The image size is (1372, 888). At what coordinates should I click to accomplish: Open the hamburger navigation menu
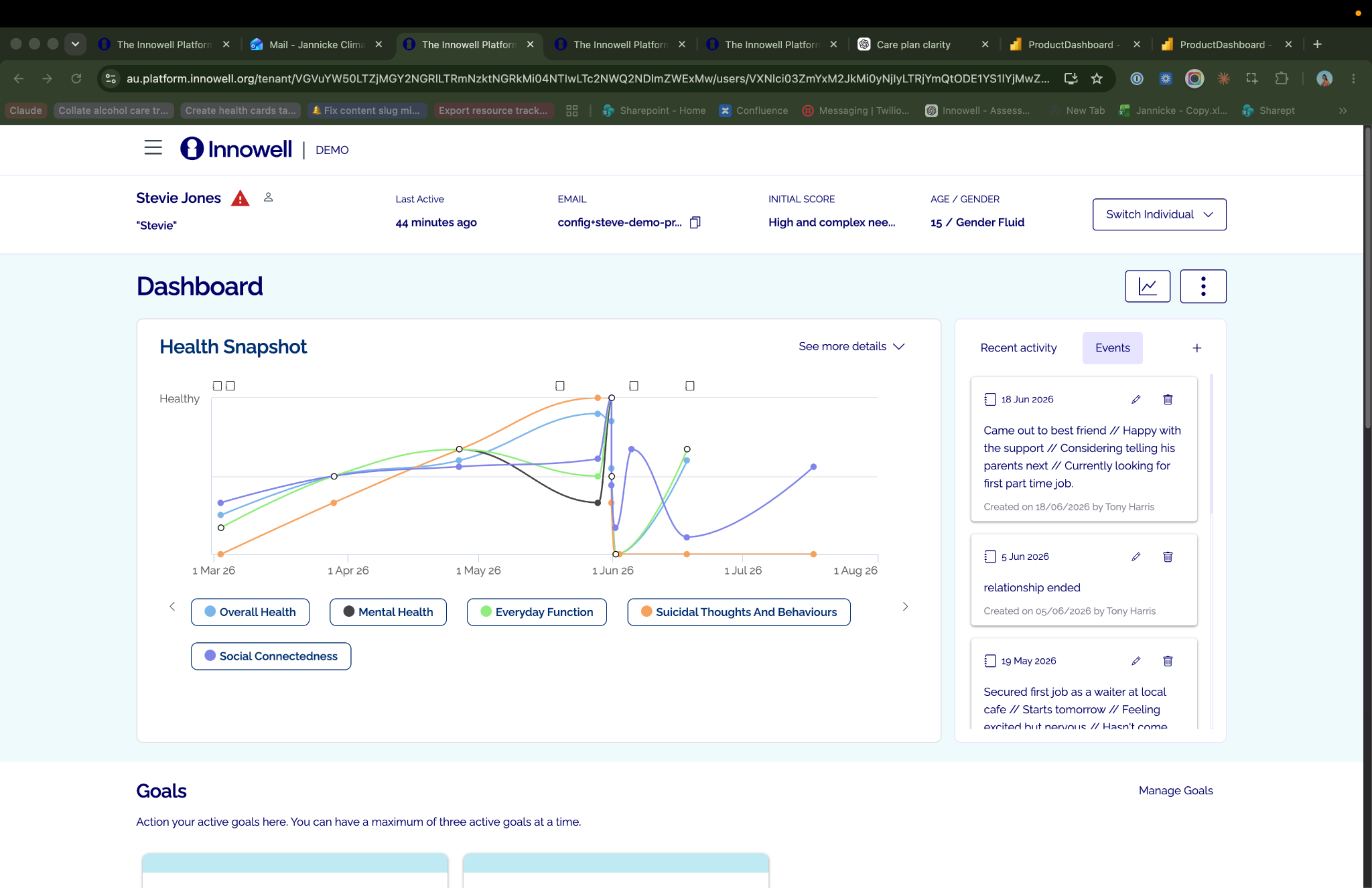(153, 147)
